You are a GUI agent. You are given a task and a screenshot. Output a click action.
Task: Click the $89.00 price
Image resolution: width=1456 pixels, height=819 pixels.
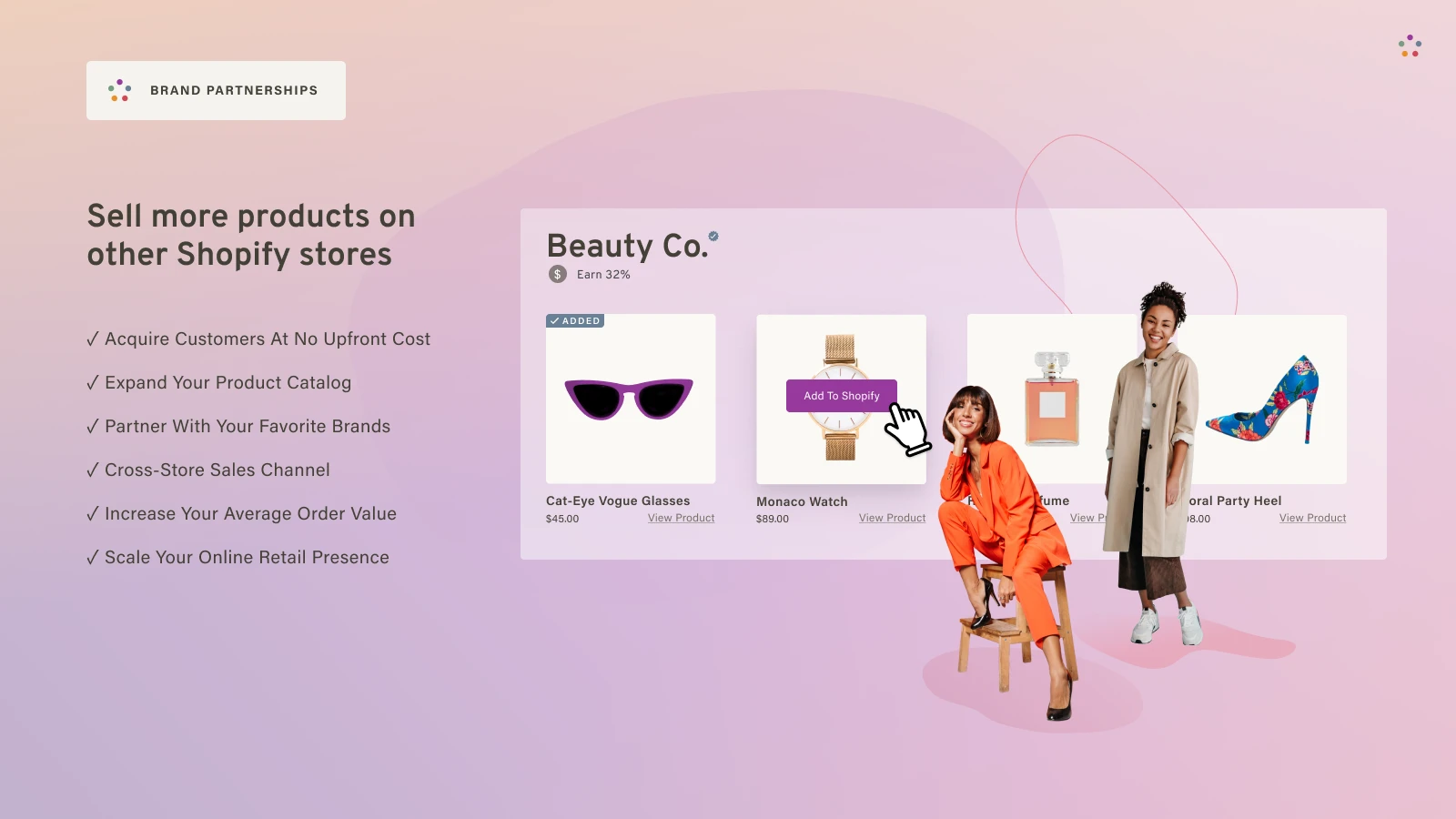pyautogui.click(x=773, y=519)
